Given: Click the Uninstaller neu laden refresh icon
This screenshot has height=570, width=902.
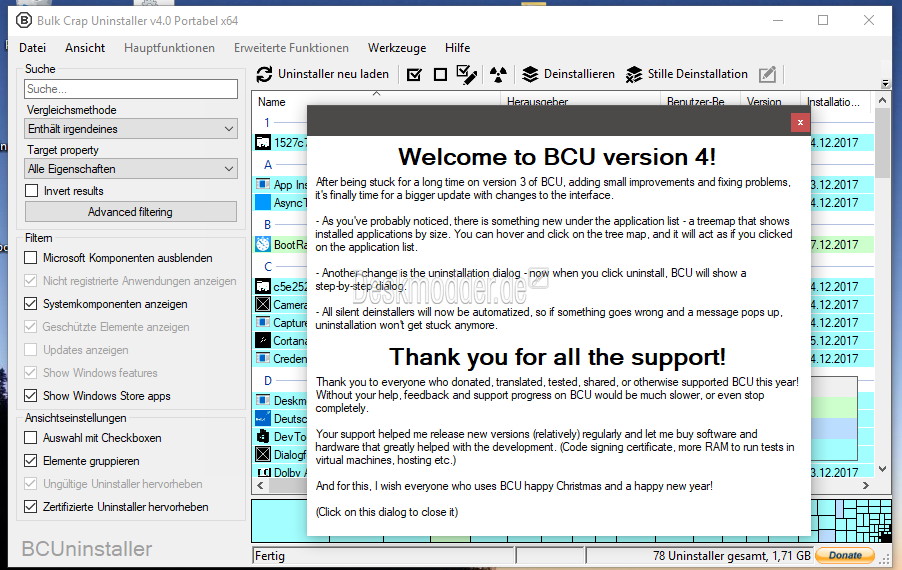Looking at the screenshot, I should tap(264, 74).
